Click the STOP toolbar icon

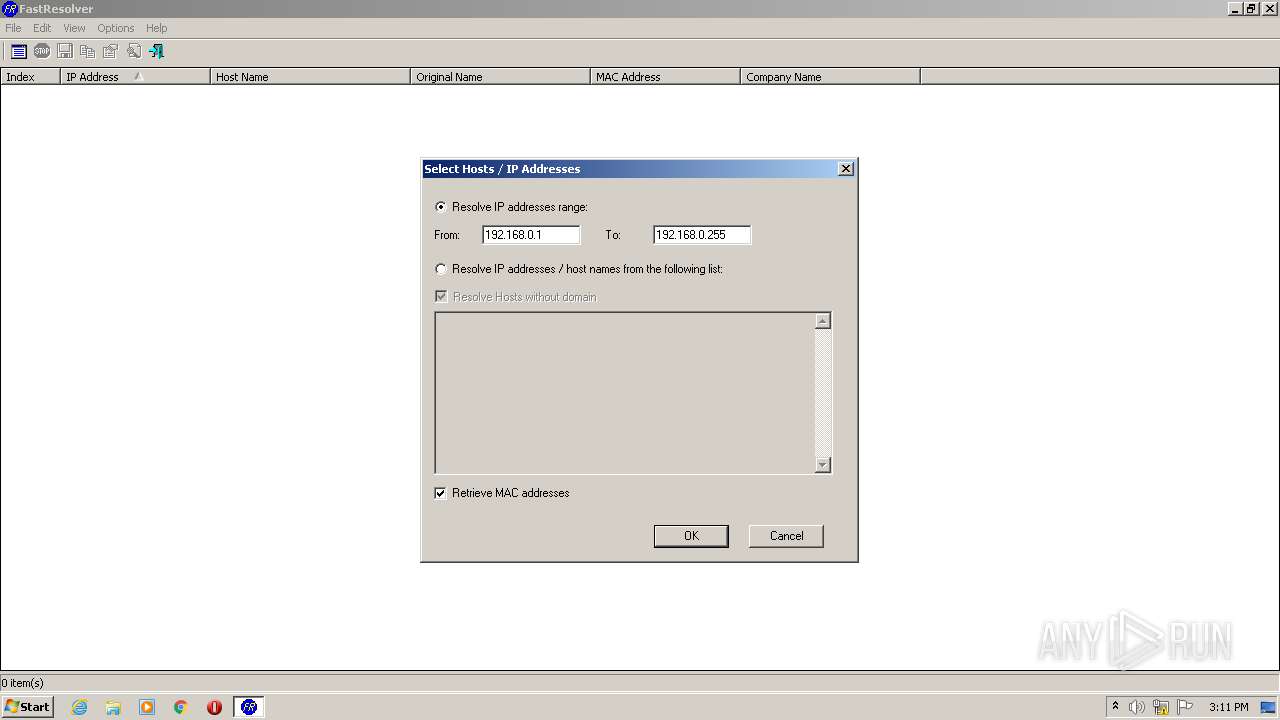tap(42, 51)
